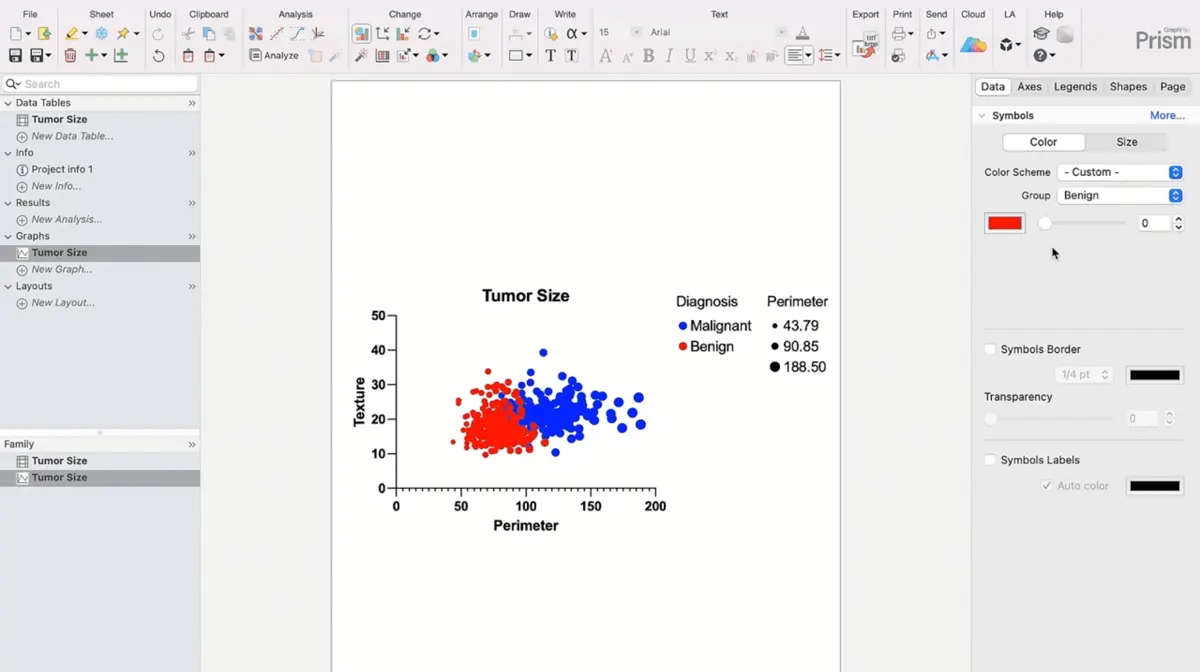The image size is (1200, 672).
Task: Click the print printer icon
Action: [x=898, y=34]
